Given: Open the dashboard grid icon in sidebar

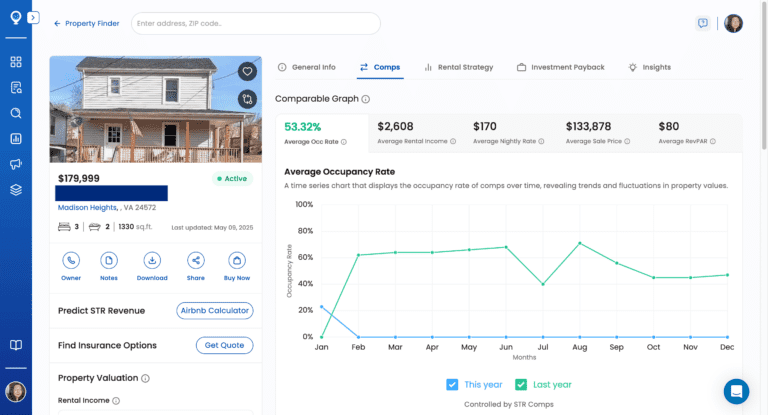Looking at the screenshot, I should pyautogui.click(x=16, y=62).
